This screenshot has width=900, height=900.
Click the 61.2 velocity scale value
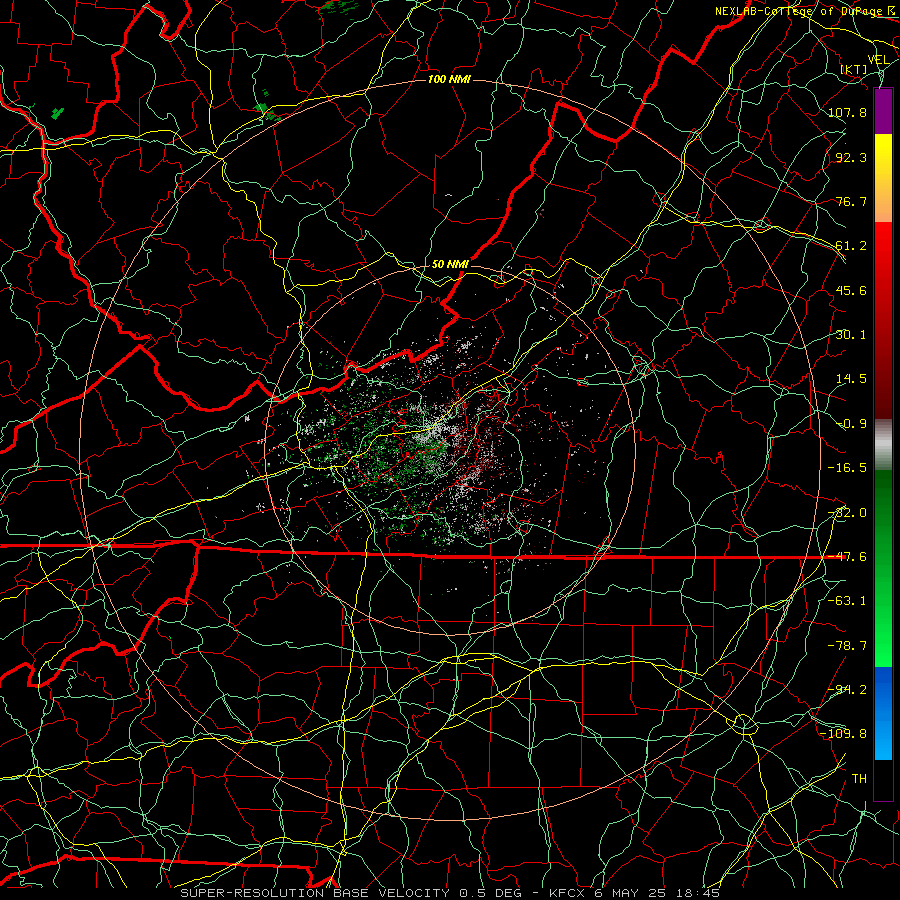pos(851,246)
